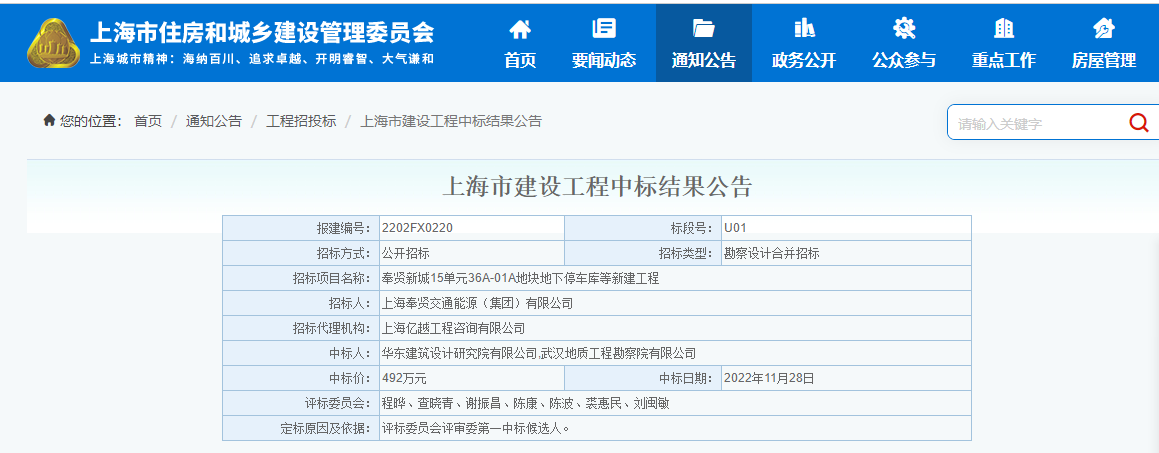This screenshot has height=453, width=1159.
Task: Open the 首页 navigation menu item
Action: pyautogui.click(x=520, y=60)
